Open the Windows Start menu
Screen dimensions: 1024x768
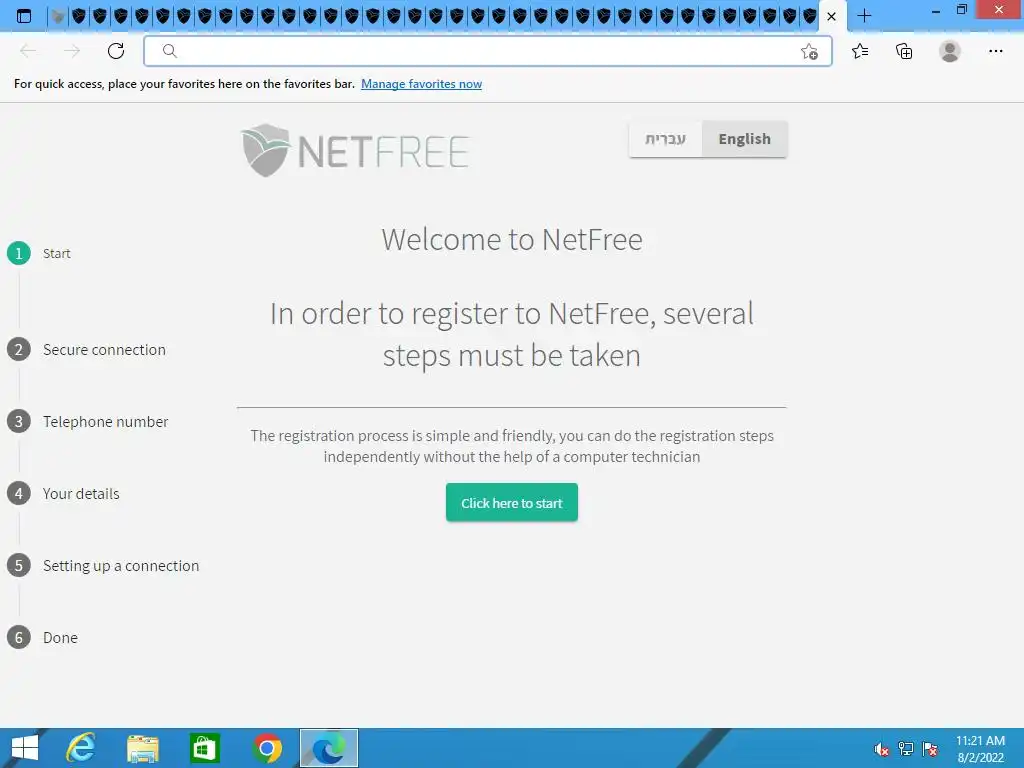(x=25, y=748)
